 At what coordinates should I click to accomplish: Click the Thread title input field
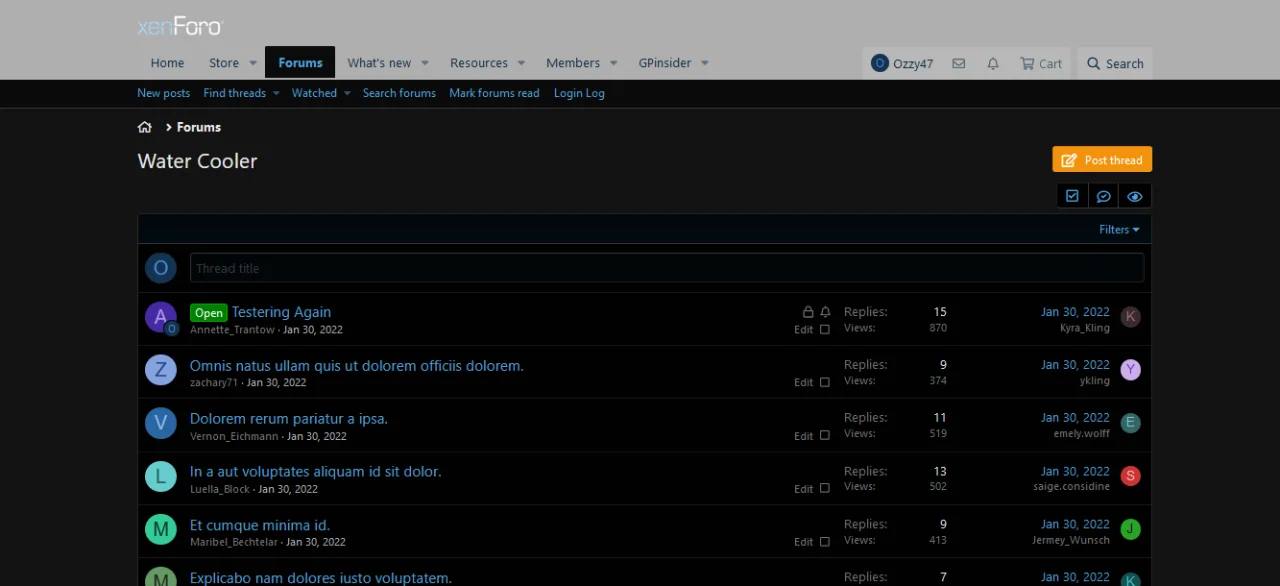click(x=666, y=268)
